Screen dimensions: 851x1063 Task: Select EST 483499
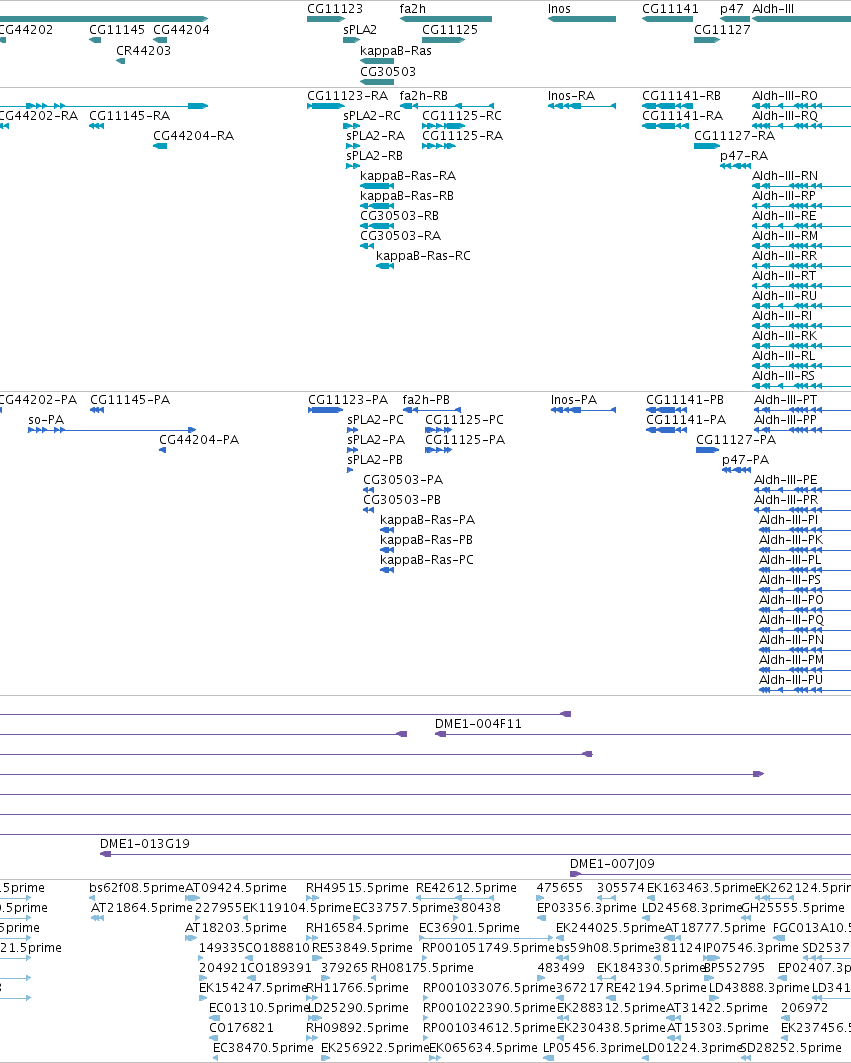561,968
